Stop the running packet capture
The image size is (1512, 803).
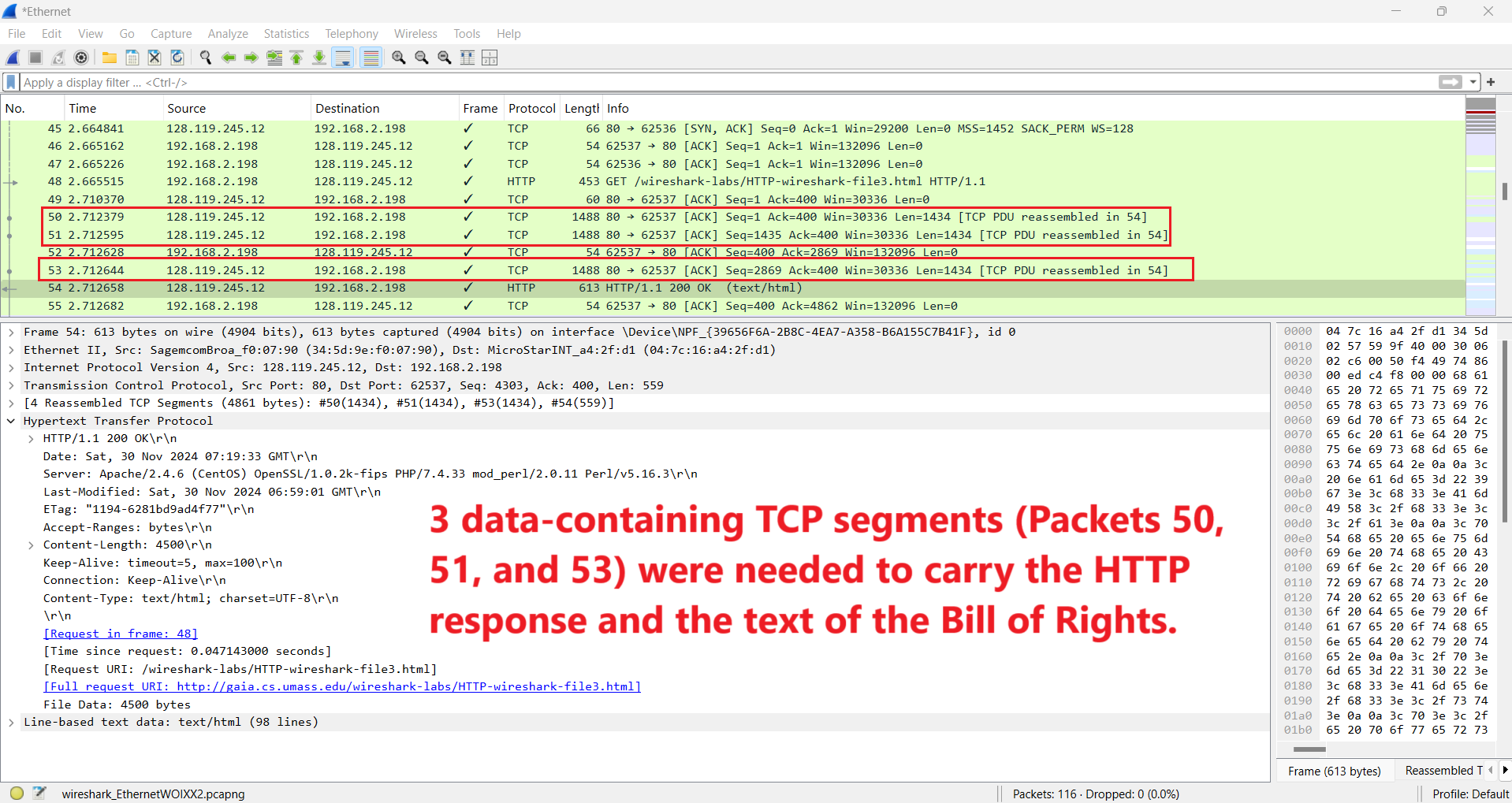35,58
